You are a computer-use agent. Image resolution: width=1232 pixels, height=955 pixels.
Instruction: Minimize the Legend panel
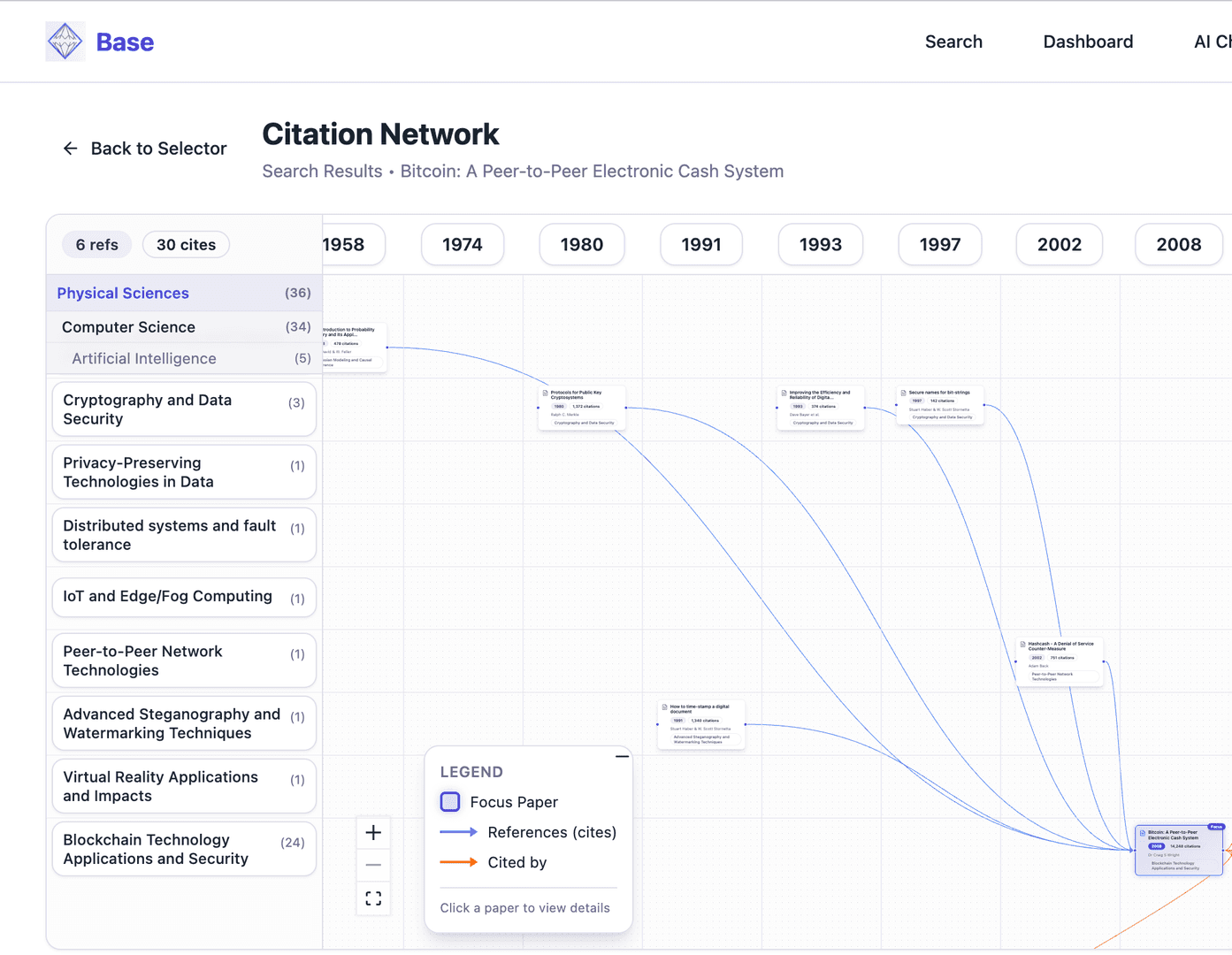pyautogui.click(x=622, y=757)
